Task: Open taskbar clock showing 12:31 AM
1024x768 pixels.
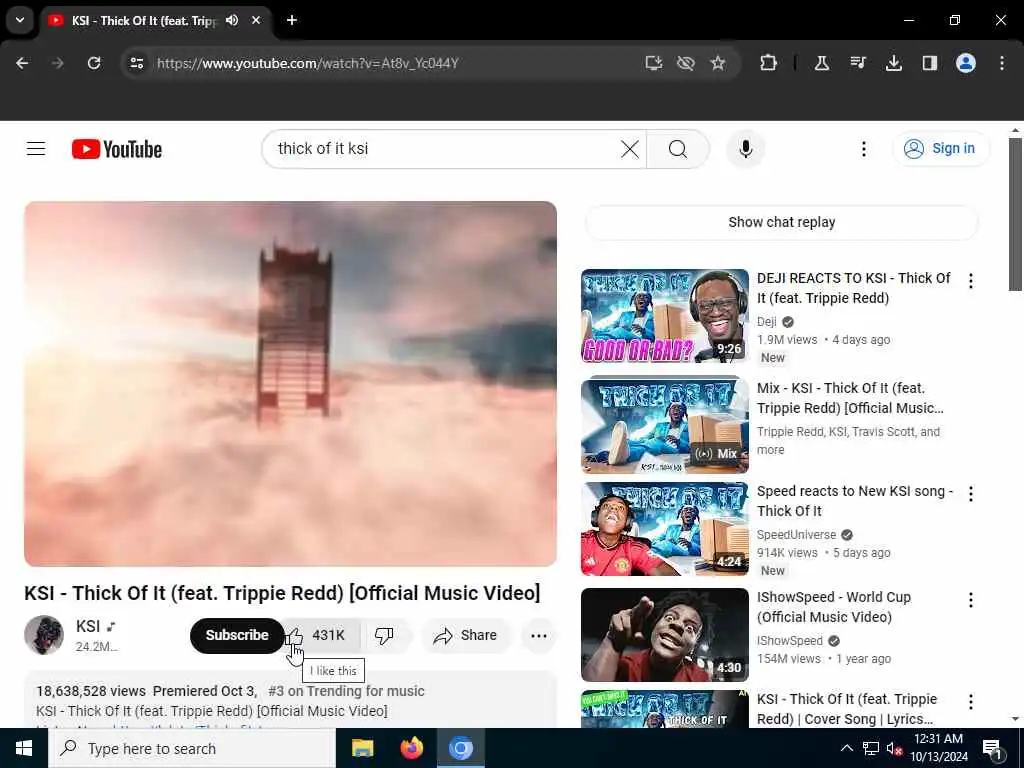Action: point(939,748)
